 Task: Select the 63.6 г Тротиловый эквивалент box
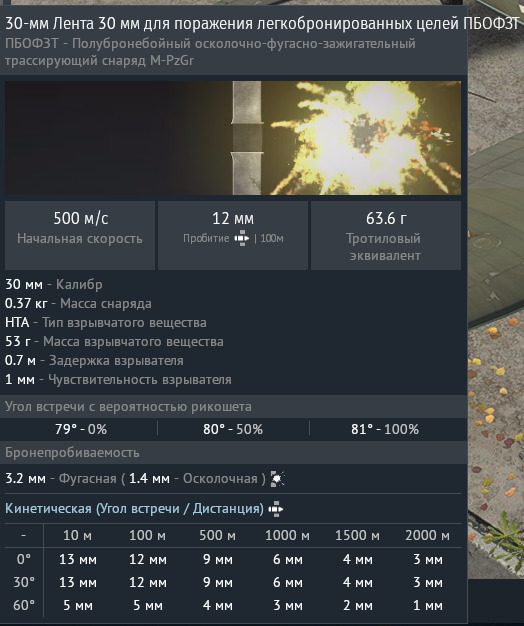[386, 235]
